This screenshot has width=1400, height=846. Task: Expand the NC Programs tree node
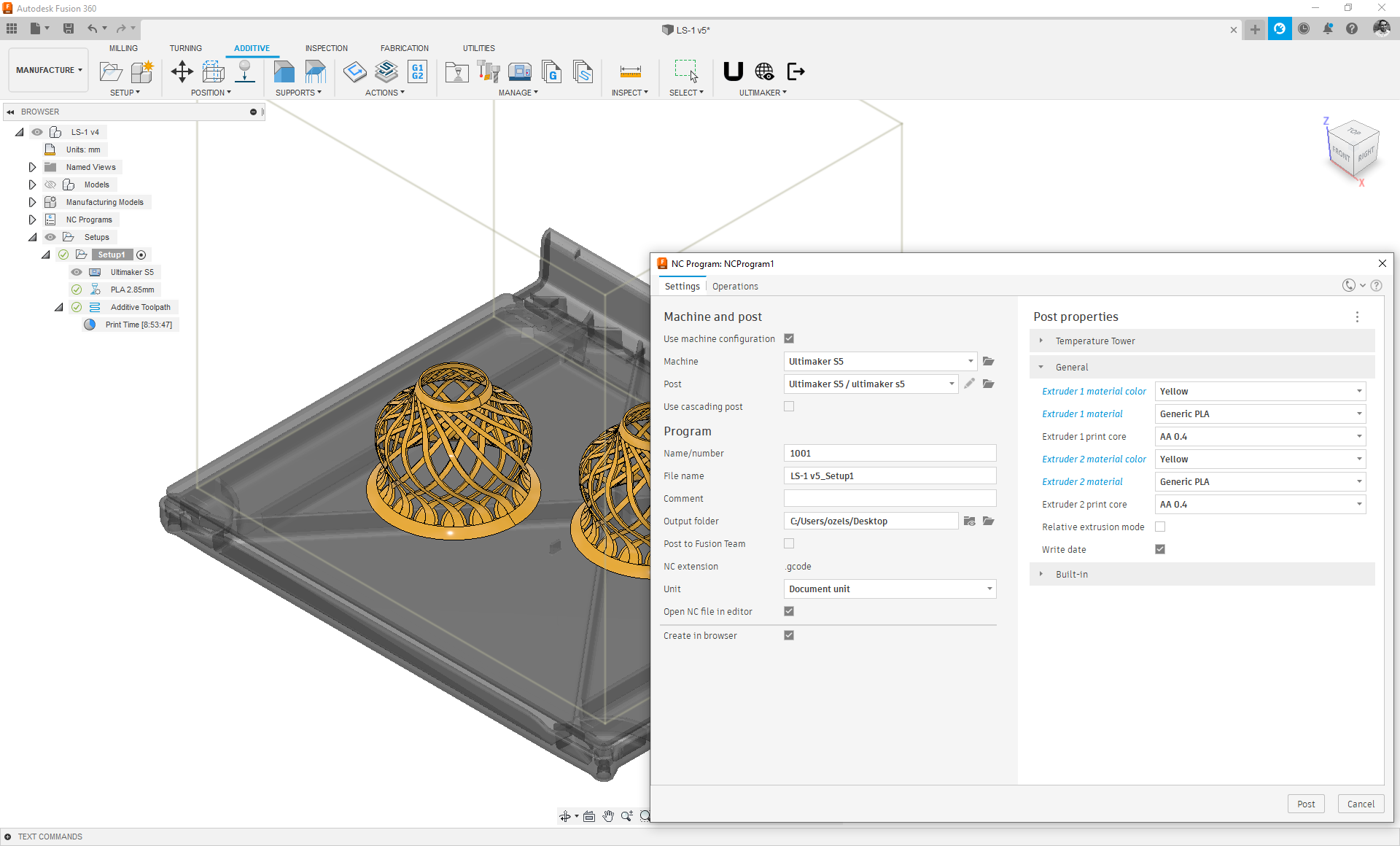[32, 220]
